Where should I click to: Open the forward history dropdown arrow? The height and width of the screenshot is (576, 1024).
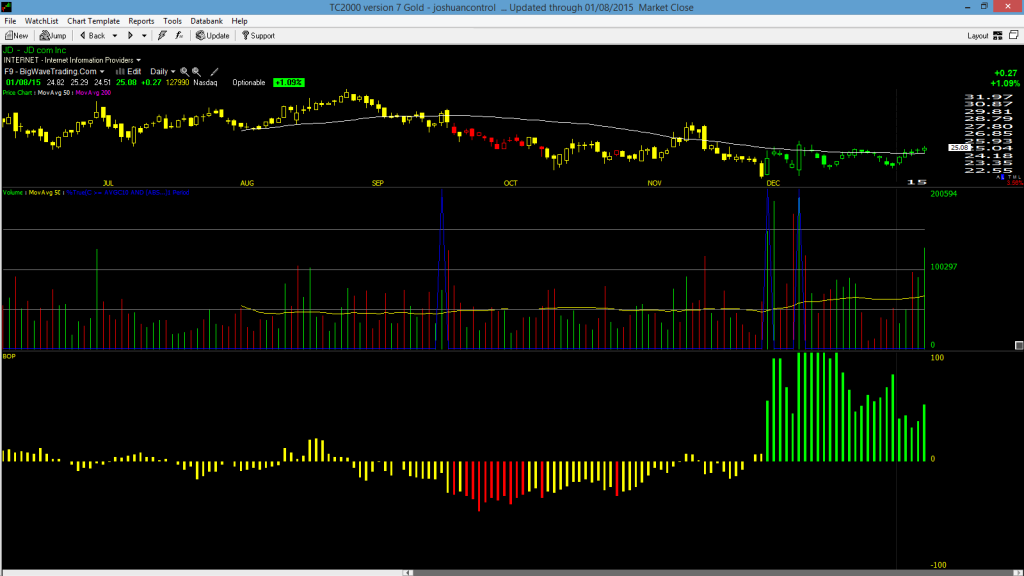pyautogui.click(x=144, y=36)
